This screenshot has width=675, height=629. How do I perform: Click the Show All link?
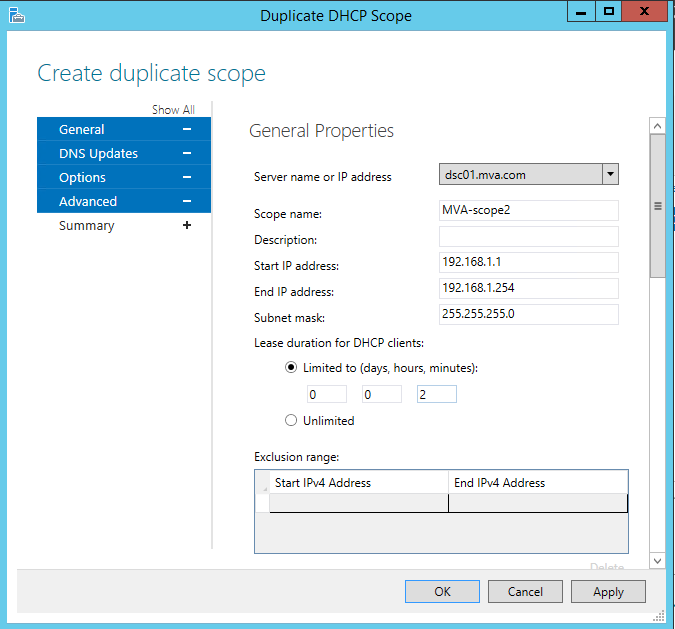tap(173, 110)
